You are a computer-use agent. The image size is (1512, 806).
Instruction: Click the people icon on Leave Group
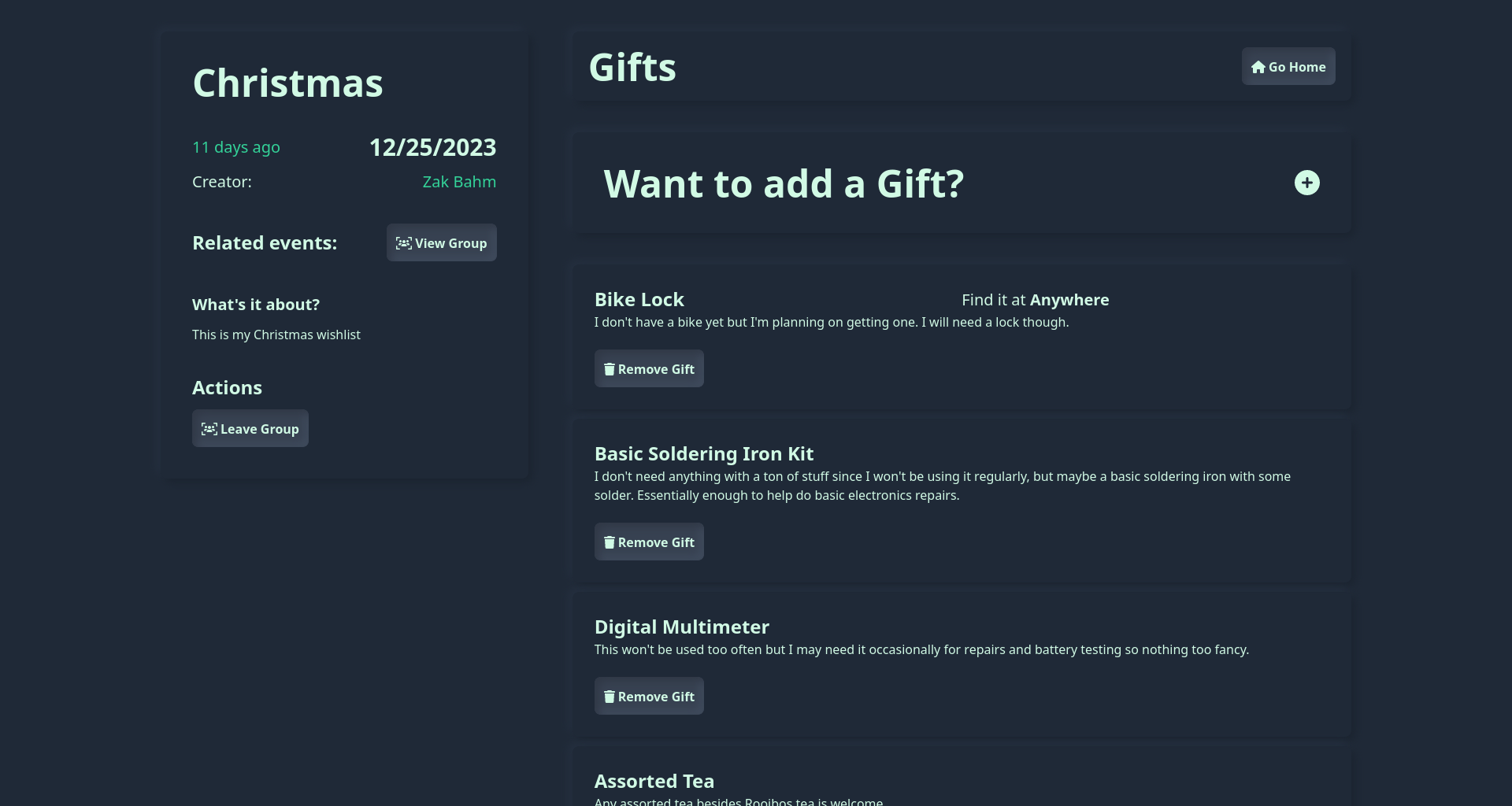(209, 429)
